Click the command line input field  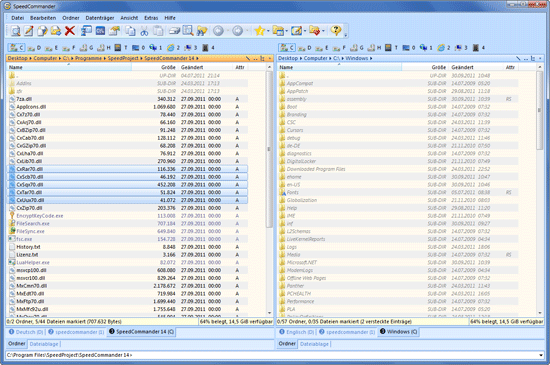271,355
